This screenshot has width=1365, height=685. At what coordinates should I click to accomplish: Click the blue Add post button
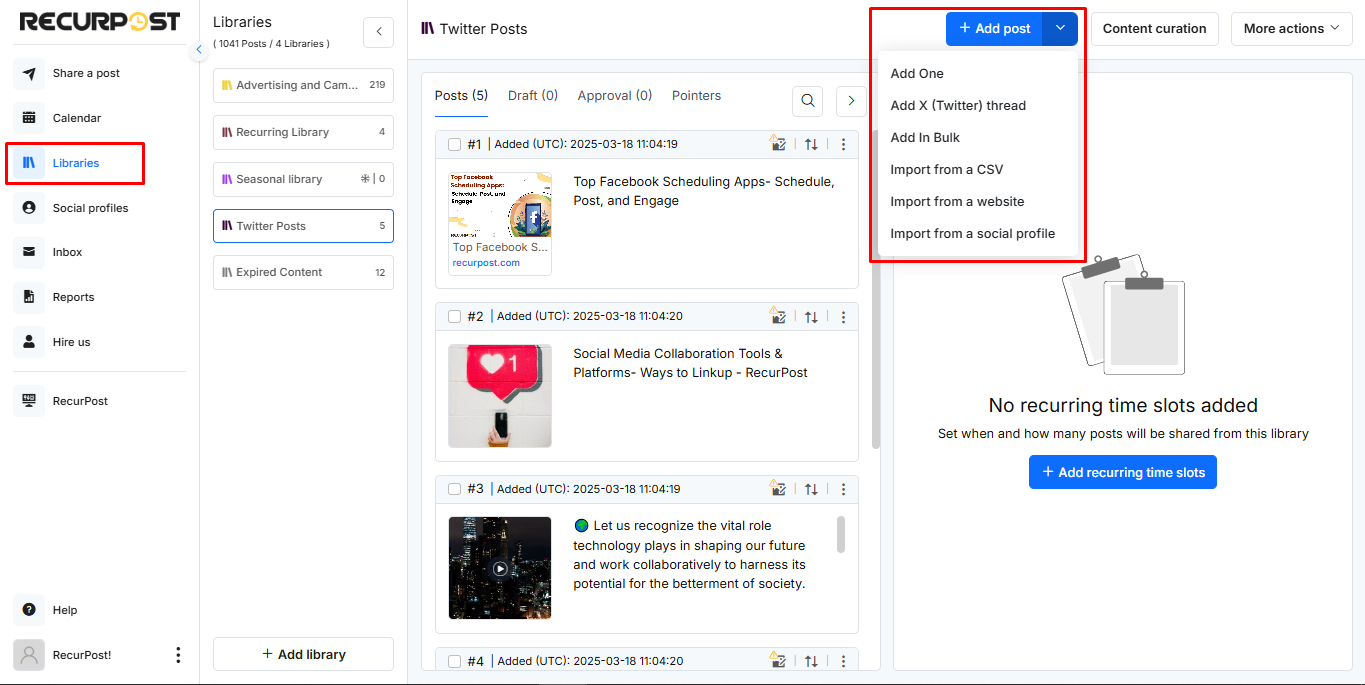pos(994,29)
